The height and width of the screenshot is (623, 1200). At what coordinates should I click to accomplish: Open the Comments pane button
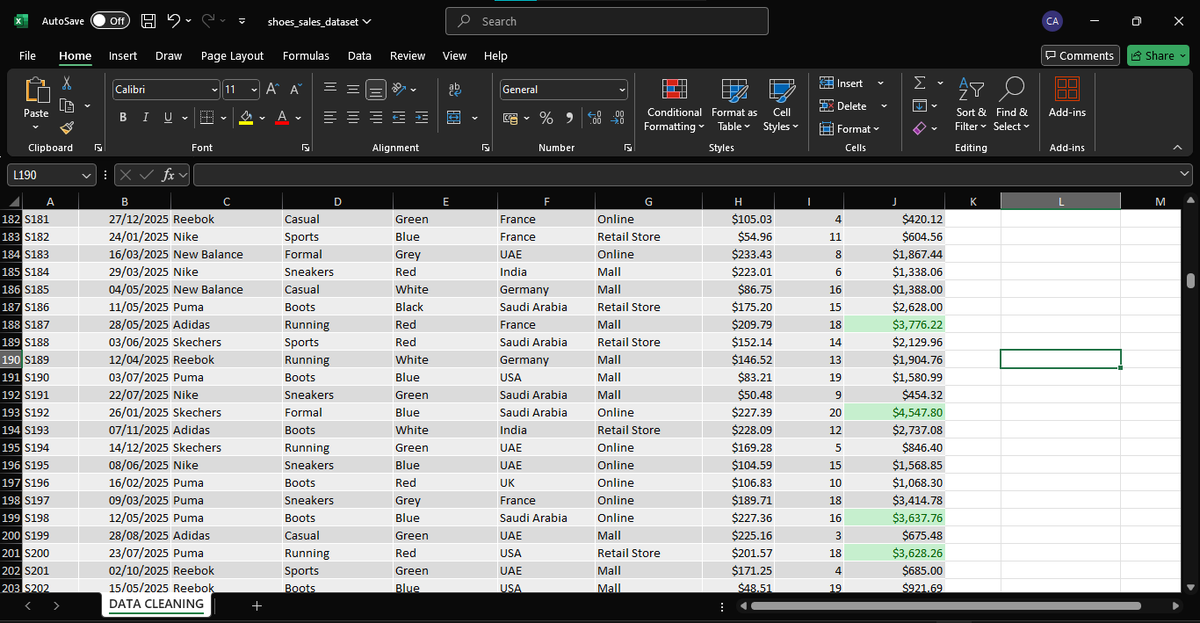point(1080,56)
